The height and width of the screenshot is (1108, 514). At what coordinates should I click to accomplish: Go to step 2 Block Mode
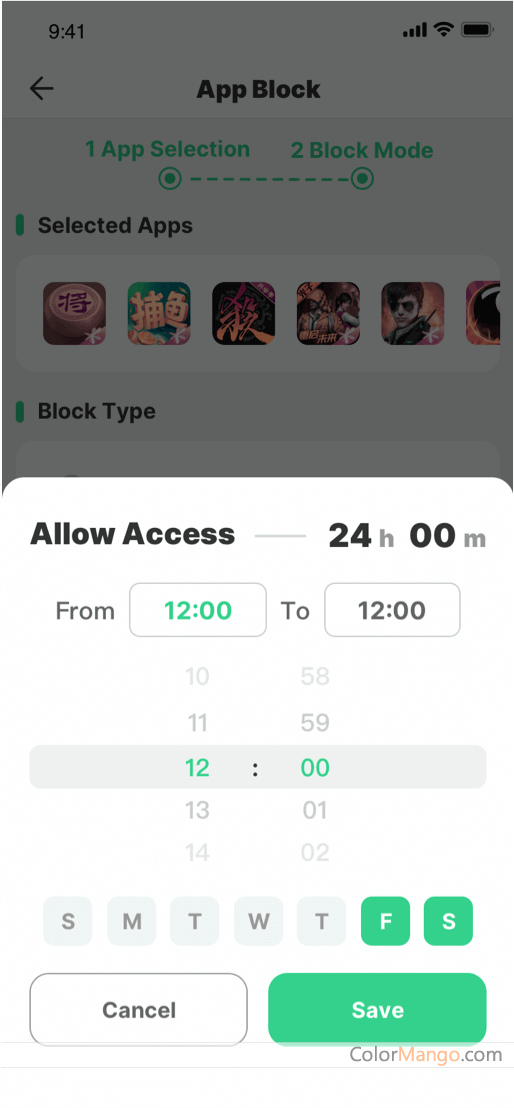click(363, 151)
